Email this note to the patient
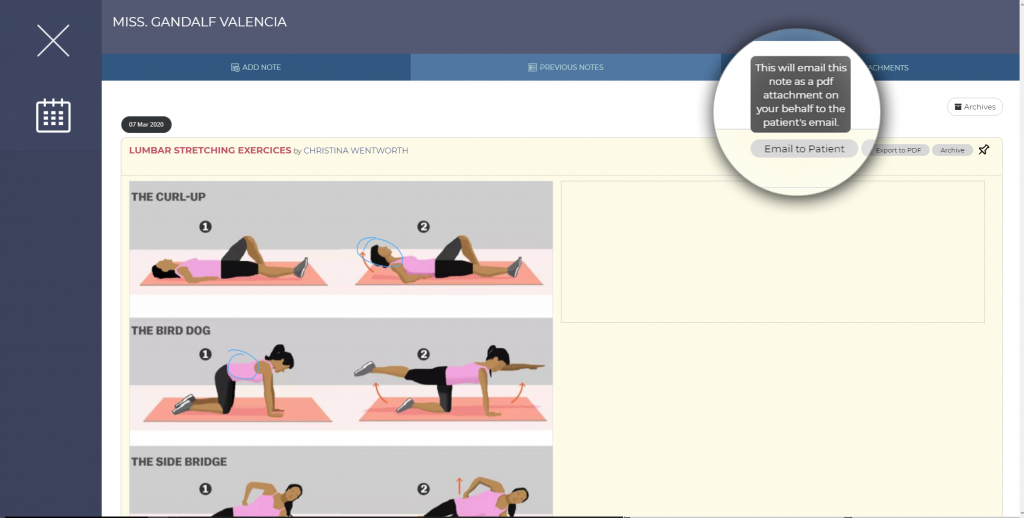1024x518 pixels. click(804, 149)
